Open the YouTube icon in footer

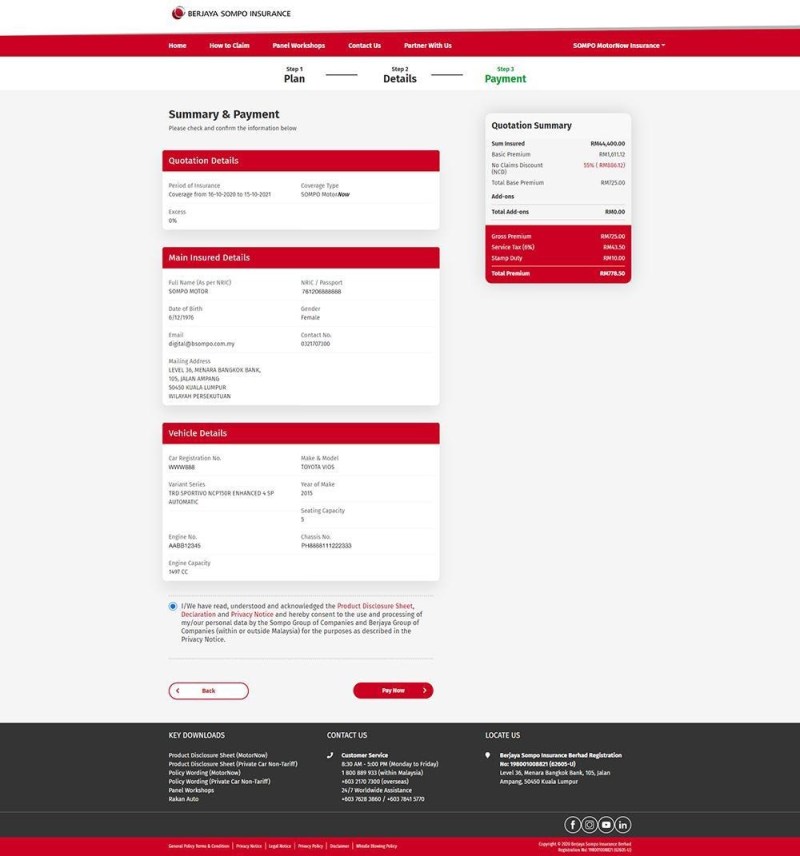pyautogui.click(x=606, y=824)
